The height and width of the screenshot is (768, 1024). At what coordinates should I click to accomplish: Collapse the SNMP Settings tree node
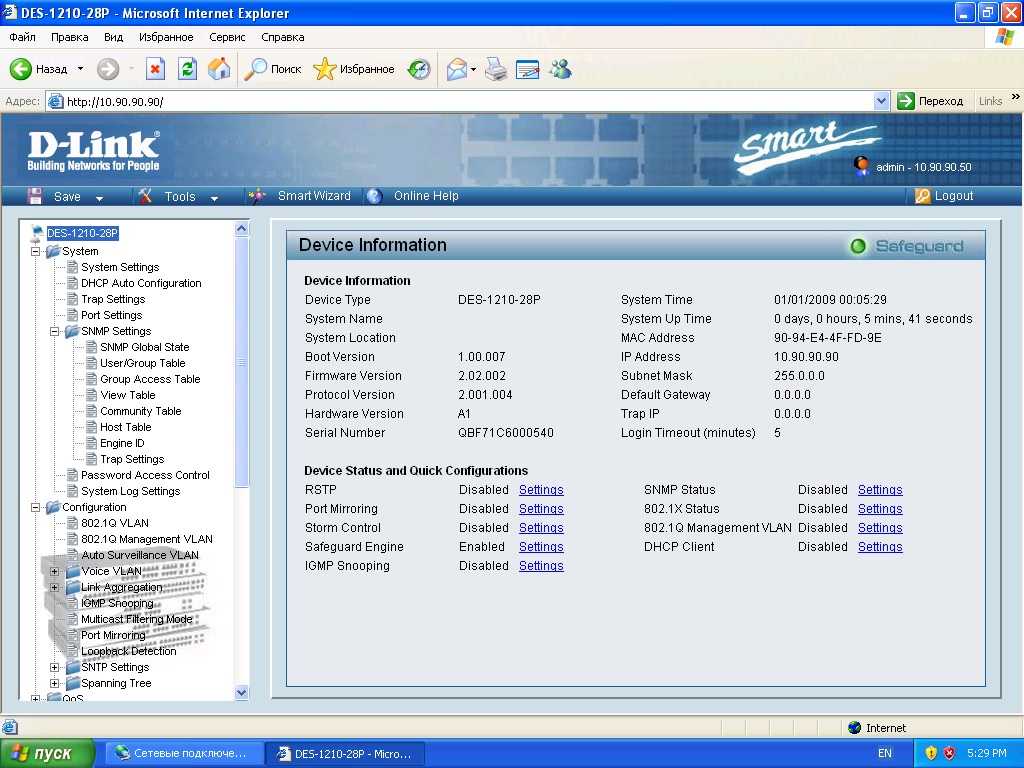click(55, 331)
